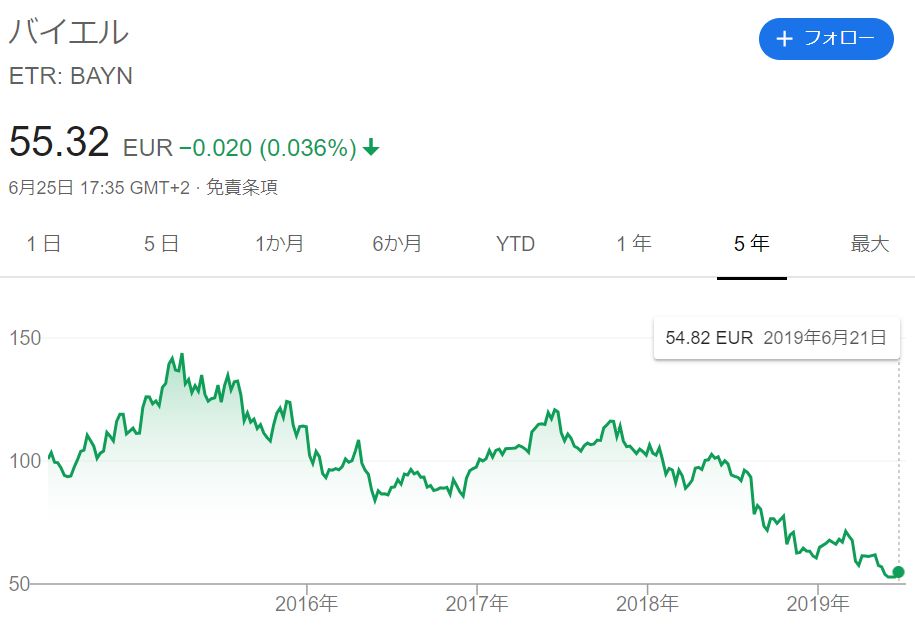Click the 55.32 current price

[59, 143]
